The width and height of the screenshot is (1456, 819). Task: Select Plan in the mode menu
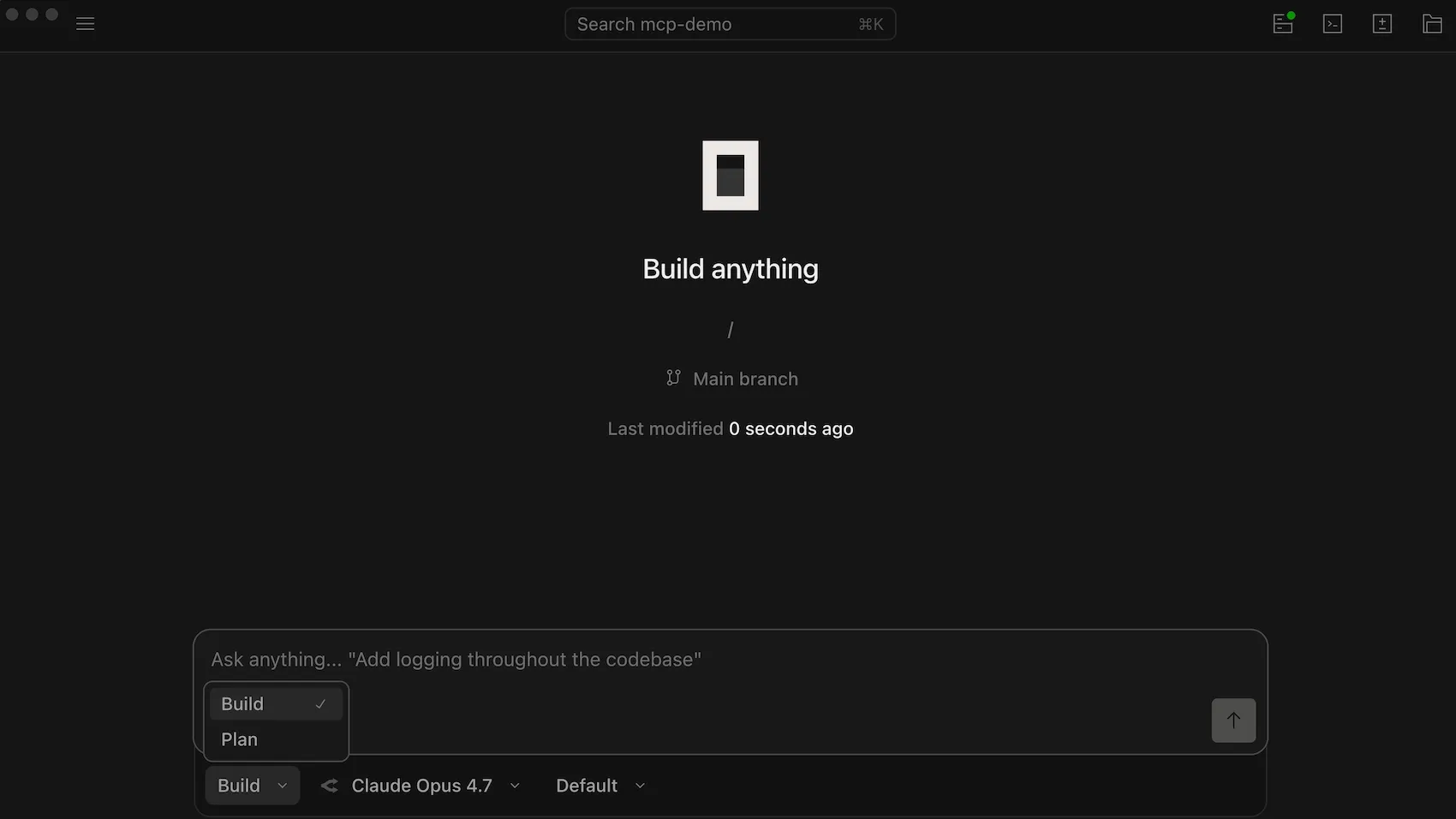(276, 739)
